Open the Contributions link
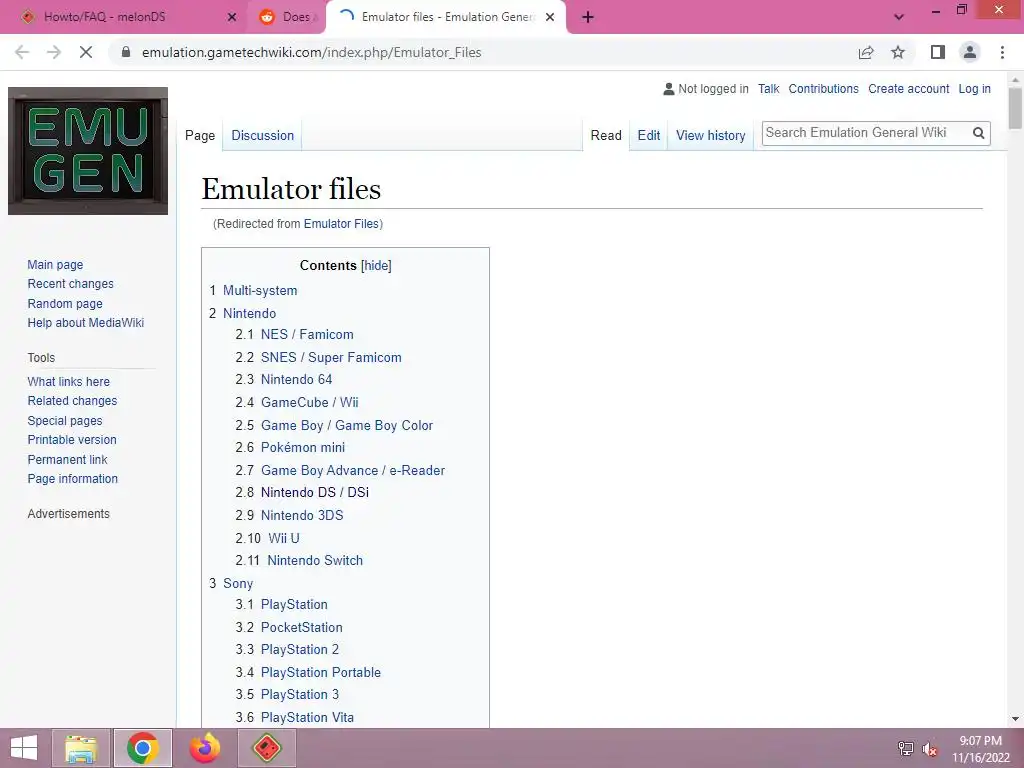Screen dimensions: 1024x768 pos(824,89)
